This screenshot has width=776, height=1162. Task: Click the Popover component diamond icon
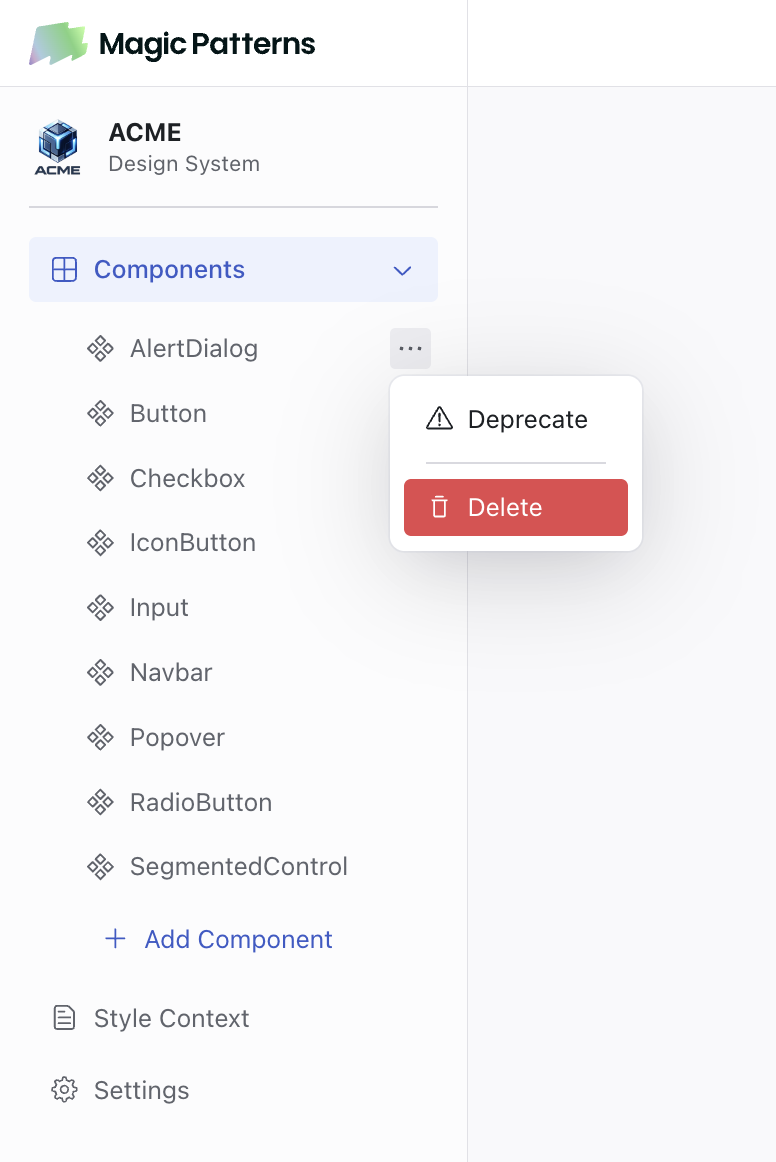click(x=100, y=737)
